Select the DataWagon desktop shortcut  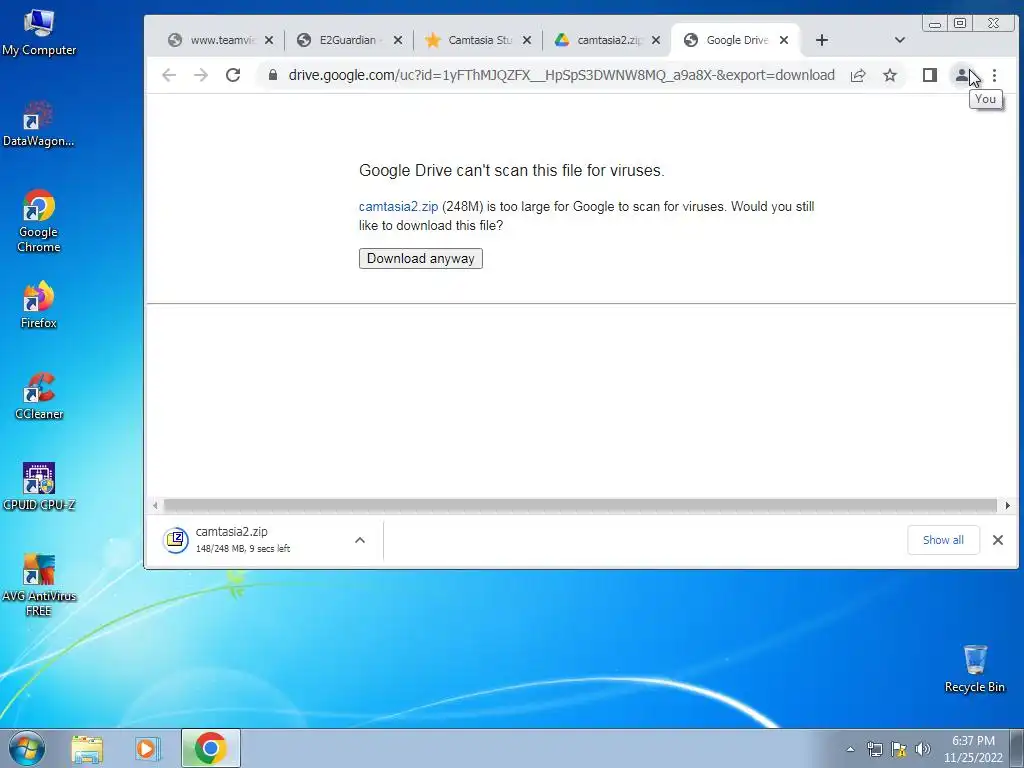point(39,124)
